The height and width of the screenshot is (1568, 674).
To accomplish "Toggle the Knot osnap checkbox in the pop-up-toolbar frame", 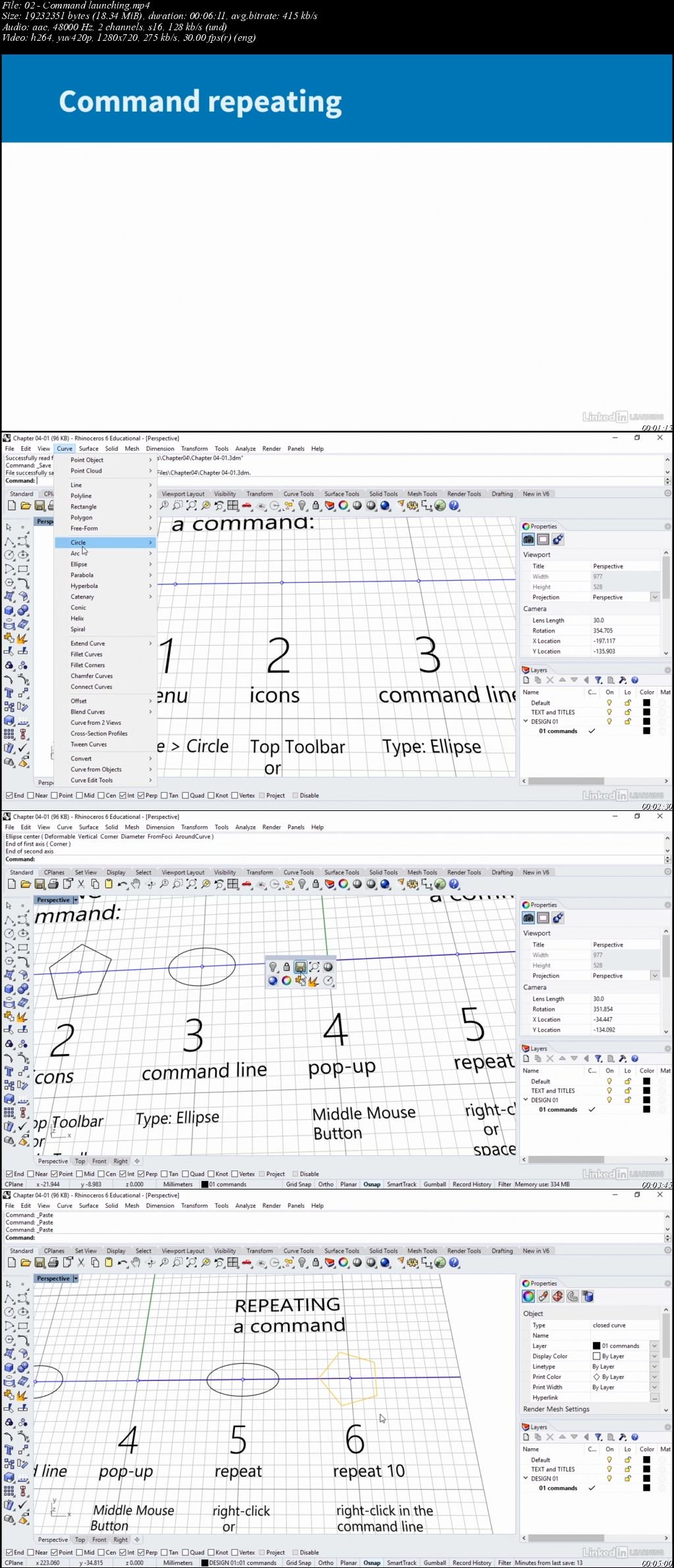I will click(x=211, y=1174).
